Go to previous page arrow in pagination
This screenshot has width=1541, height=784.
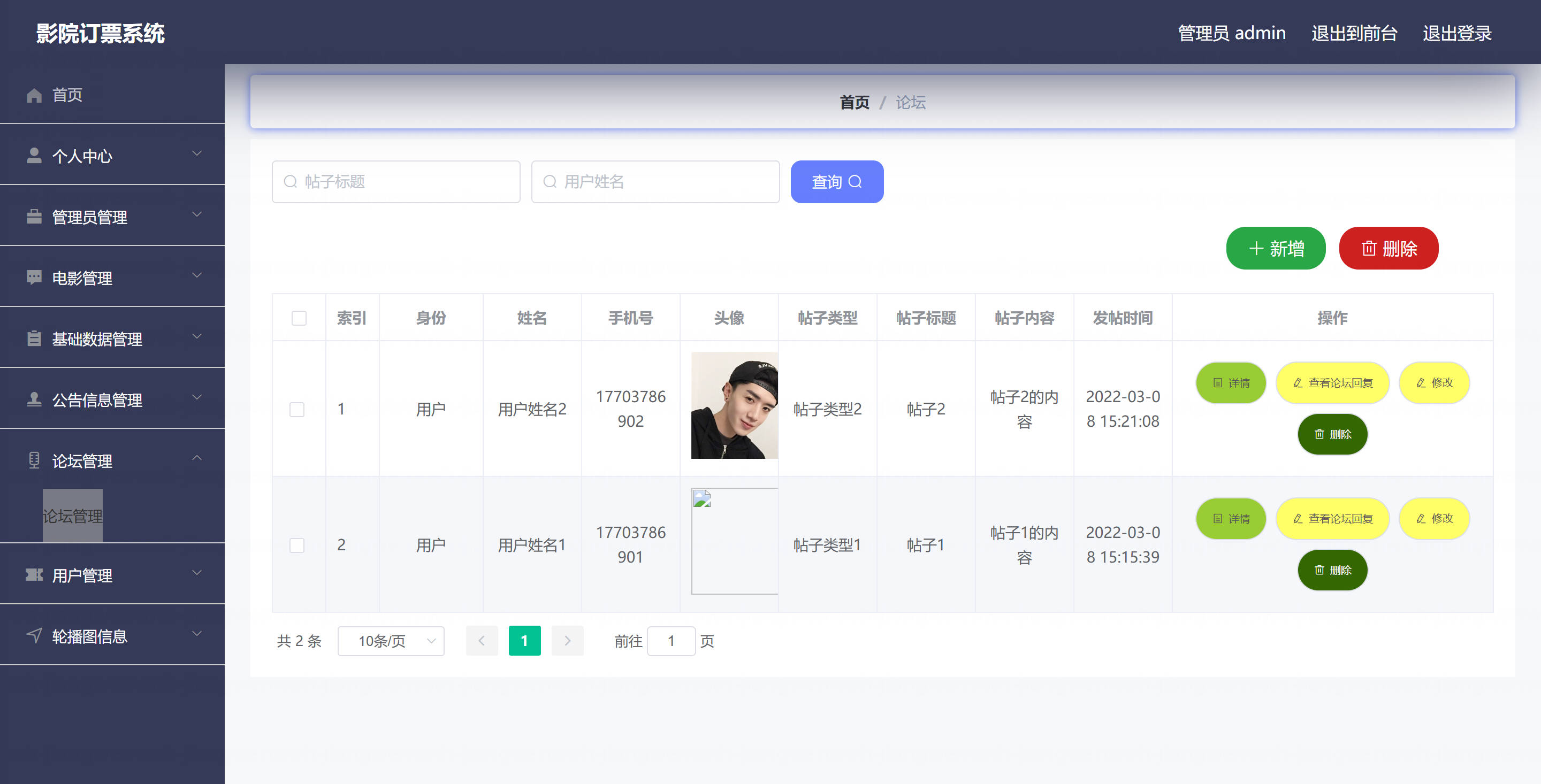pos(482,641)
